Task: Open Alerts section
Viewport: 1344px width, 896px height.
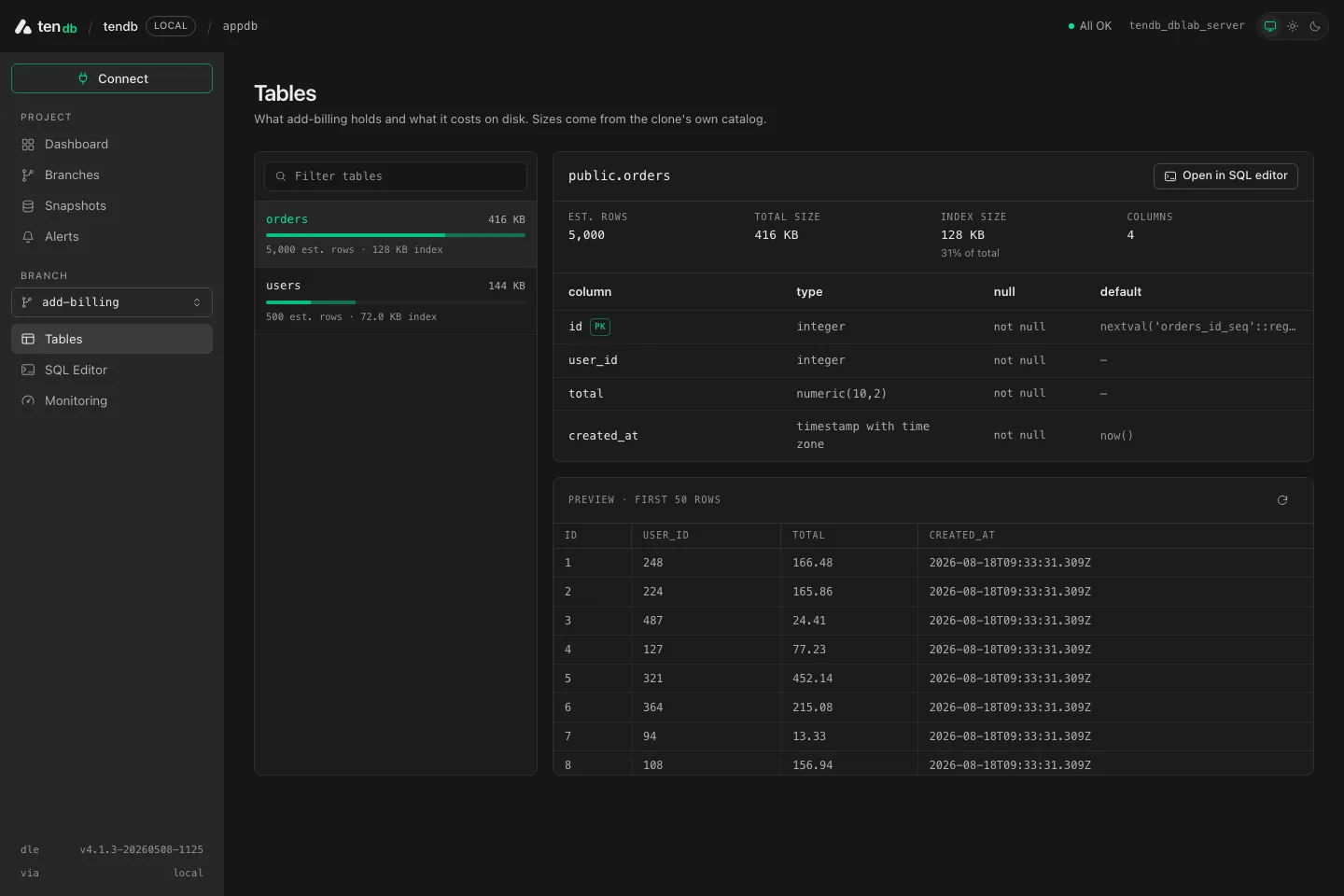Action: 112,236
